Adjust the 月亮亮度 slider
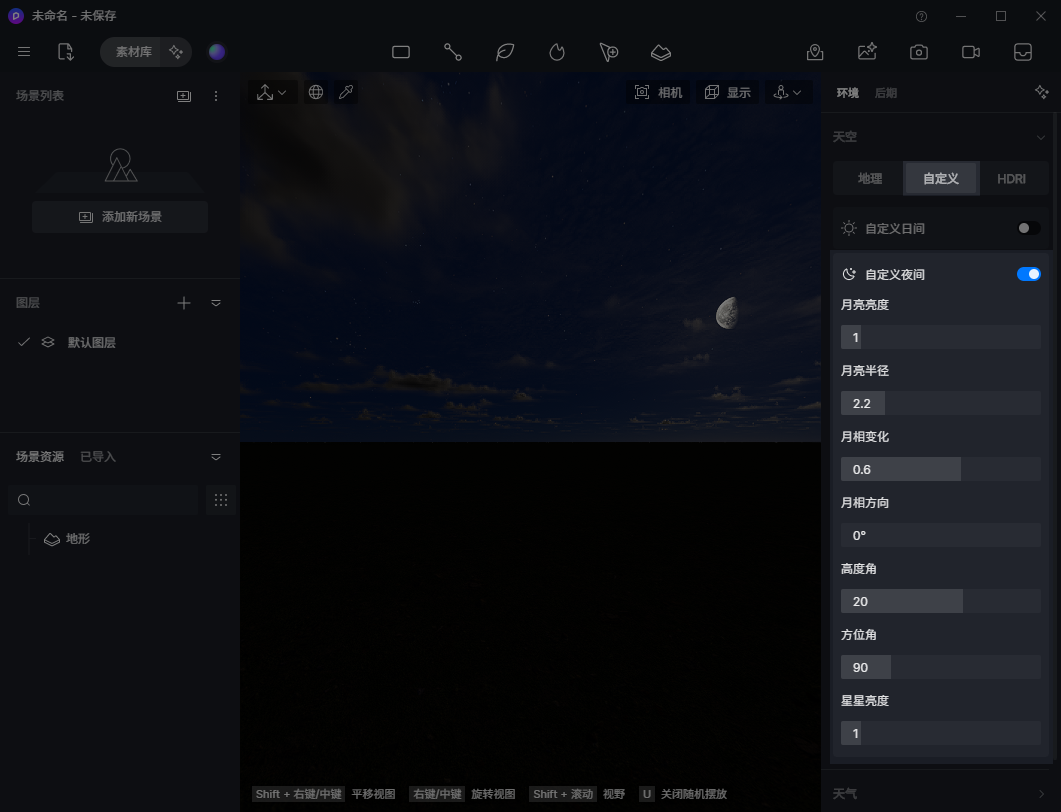 941,337
